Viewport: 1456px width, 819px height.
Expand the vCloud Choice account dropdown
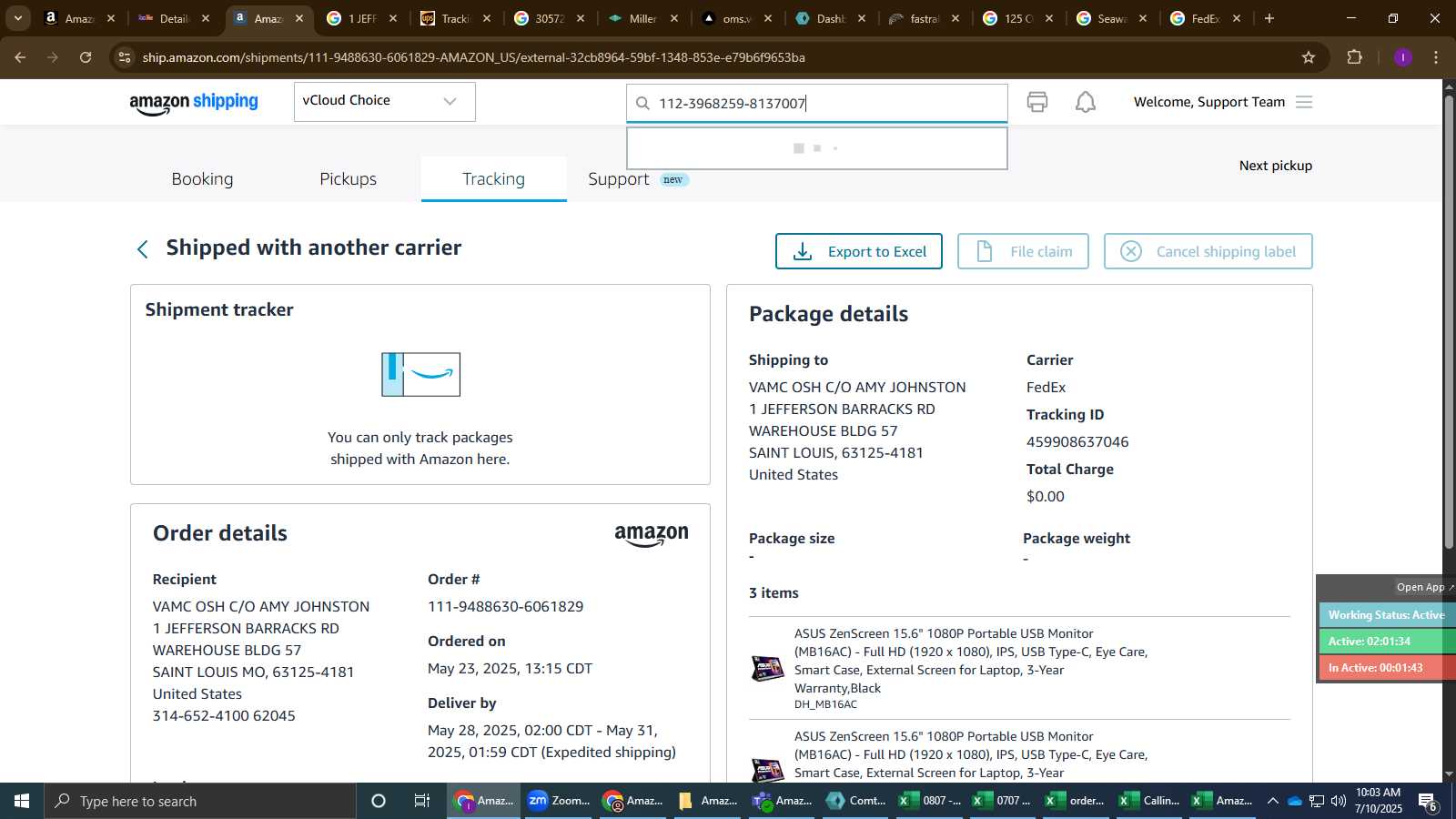(x=384, y=101)
